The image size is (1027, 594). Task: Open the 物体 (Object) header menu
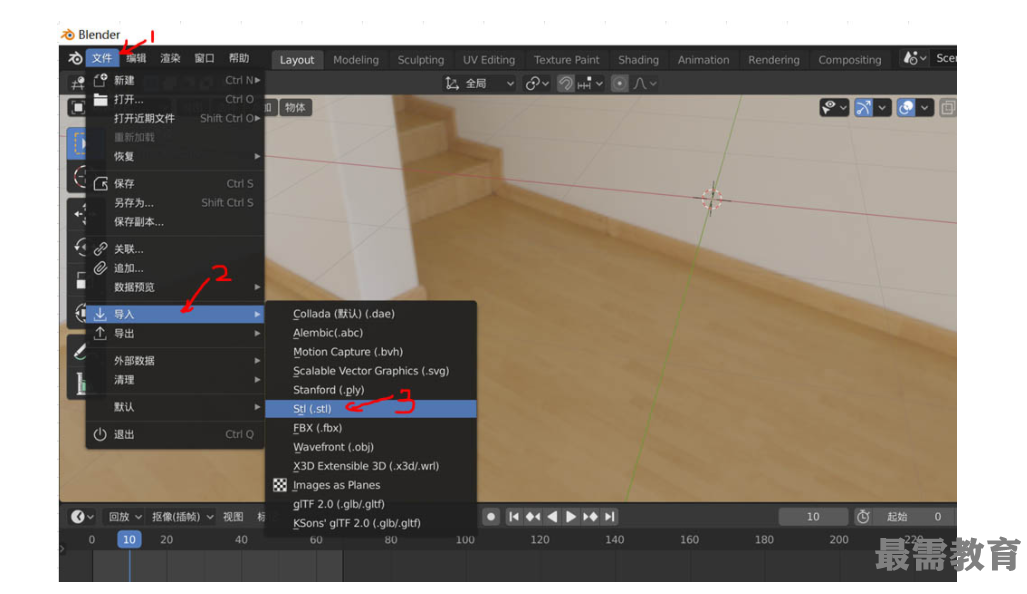[295, 107]
